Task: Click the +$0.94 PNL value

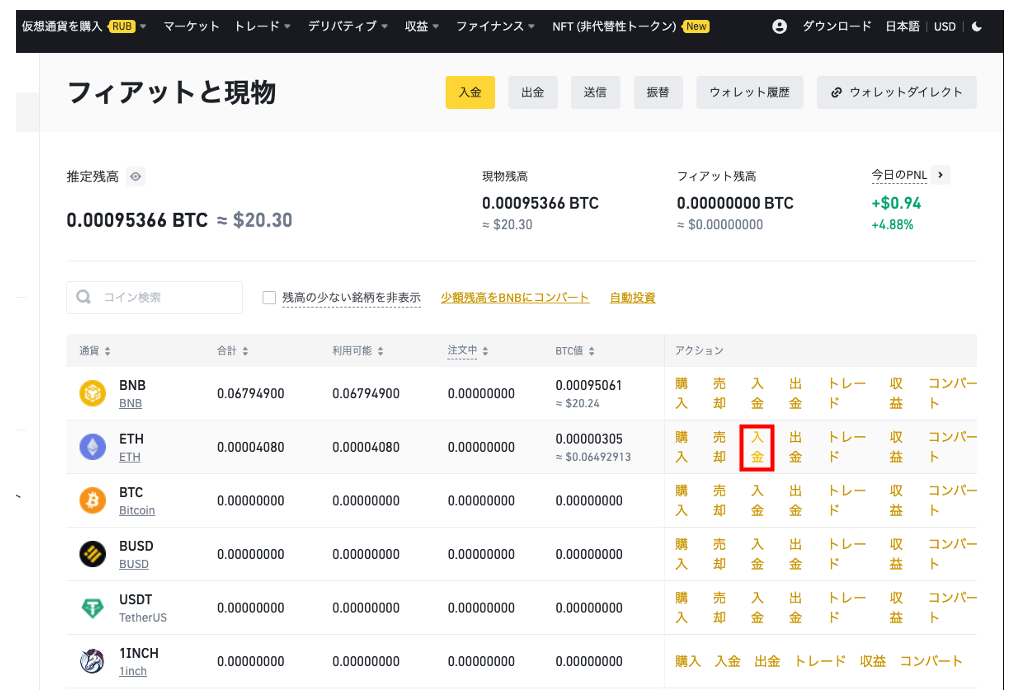Action: point(896,204)
